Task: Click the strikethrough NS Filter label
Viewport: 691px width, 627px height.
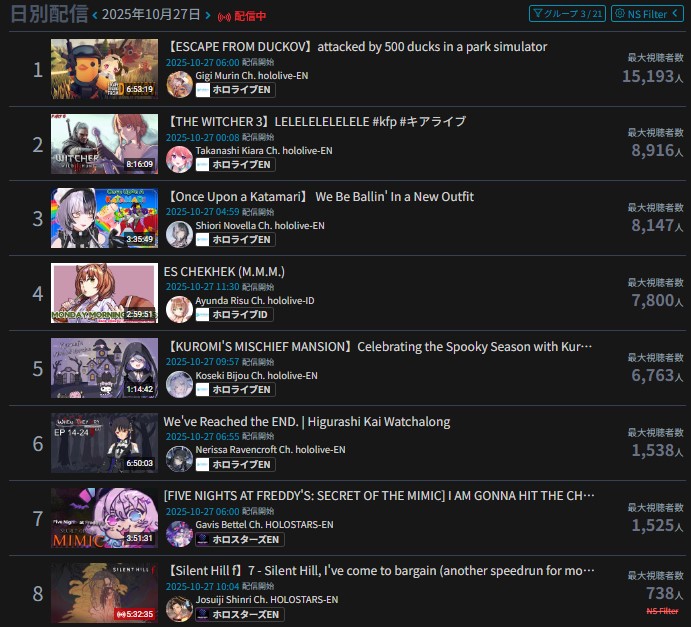Action: (x=662, y=611)
